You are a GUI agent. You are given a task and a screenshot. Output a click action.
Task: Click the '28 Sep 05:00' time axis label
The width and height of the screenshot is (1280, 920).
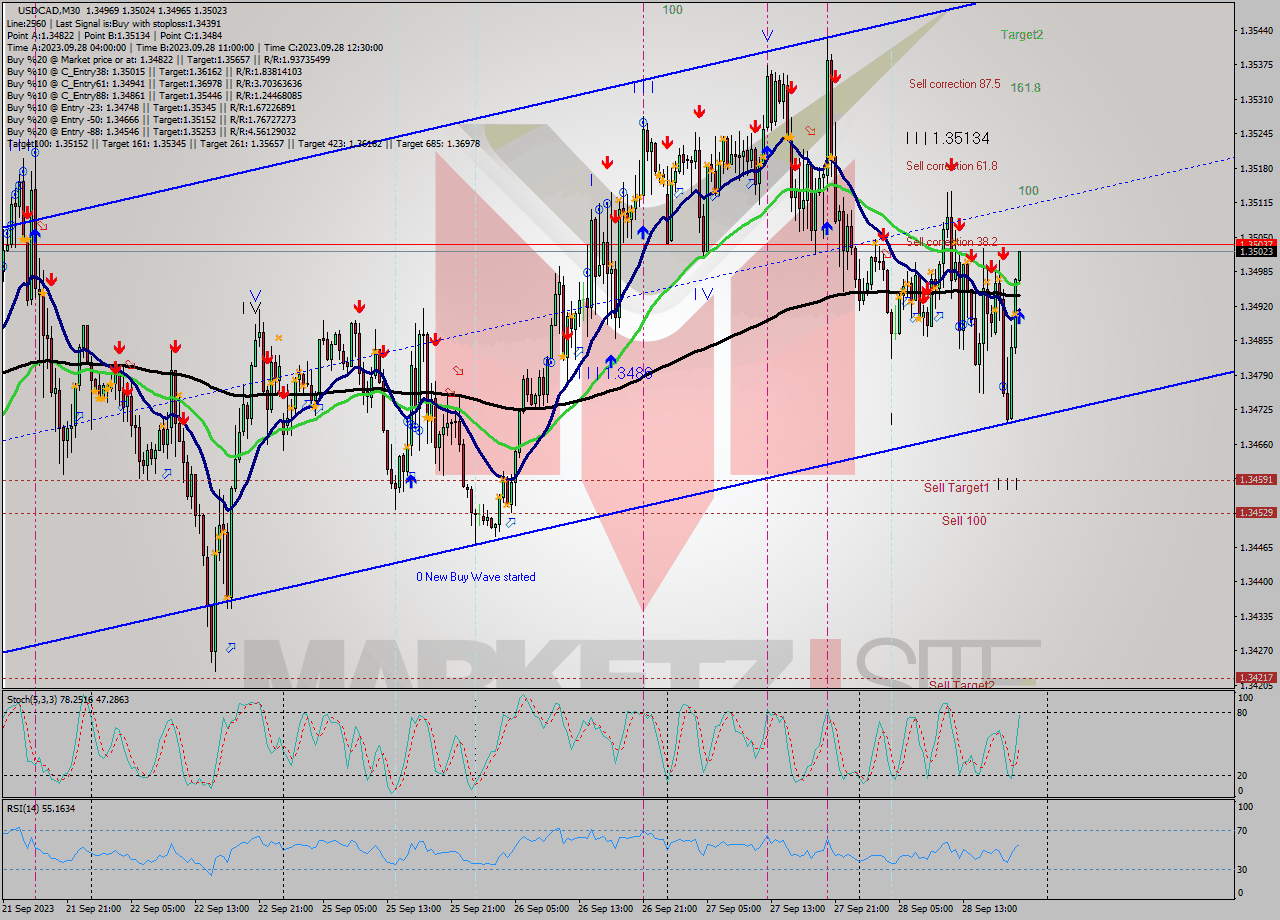pos(925,909)
